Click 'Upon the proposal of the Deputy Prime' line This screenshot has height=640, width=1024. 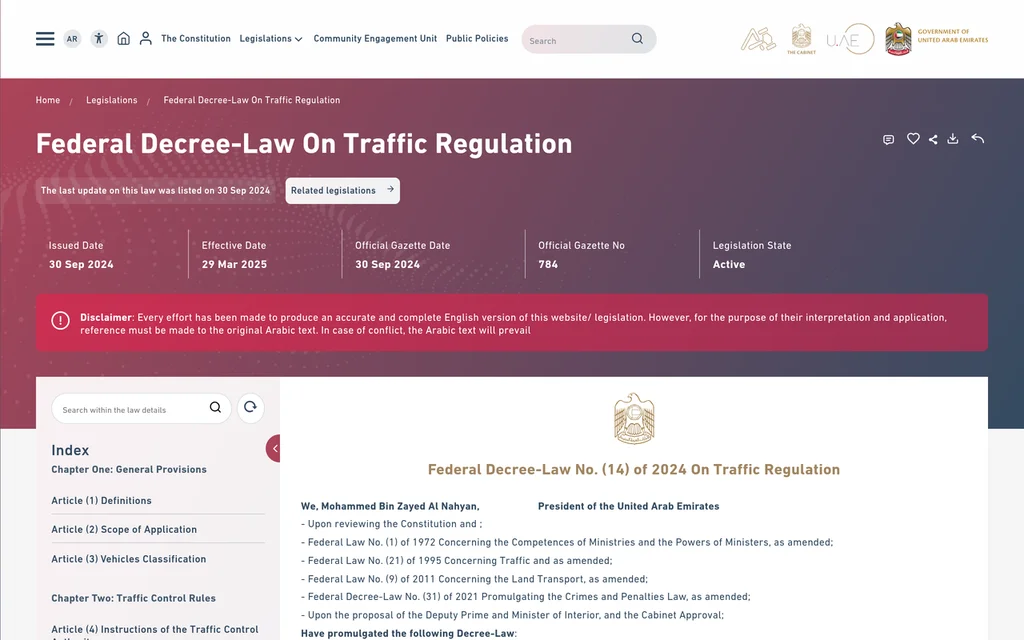512,615
